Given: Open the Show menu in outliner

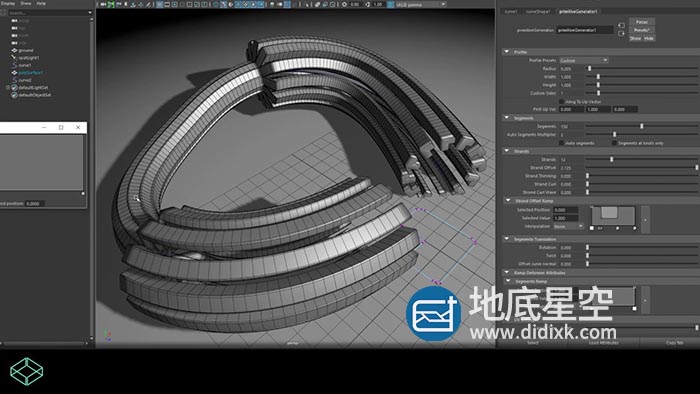Looking at the screenshot, I should coord(26,3).
